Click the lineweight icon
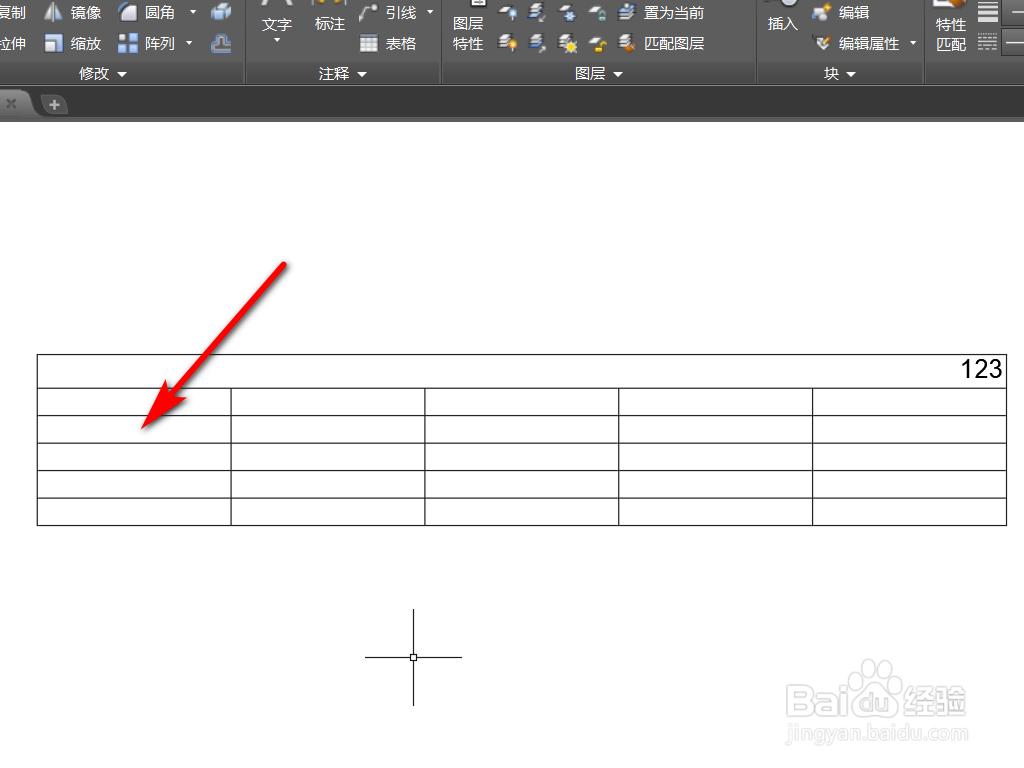 [x=987, y=11]
